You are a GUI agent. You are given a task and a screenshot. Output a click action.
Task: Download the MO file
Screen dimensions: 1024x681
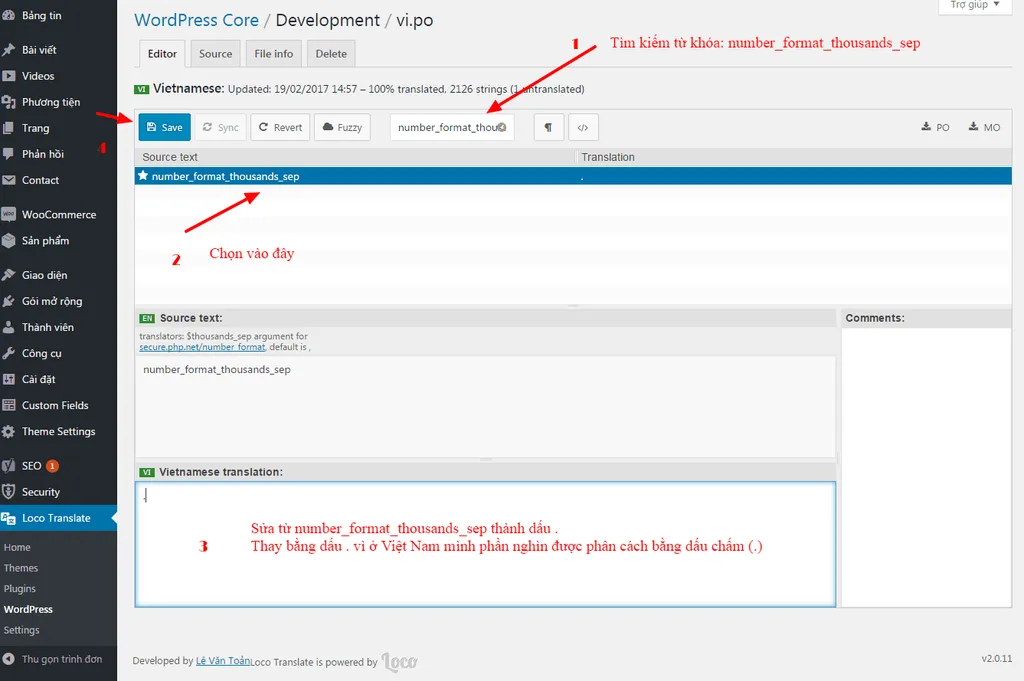coord(984,127)
